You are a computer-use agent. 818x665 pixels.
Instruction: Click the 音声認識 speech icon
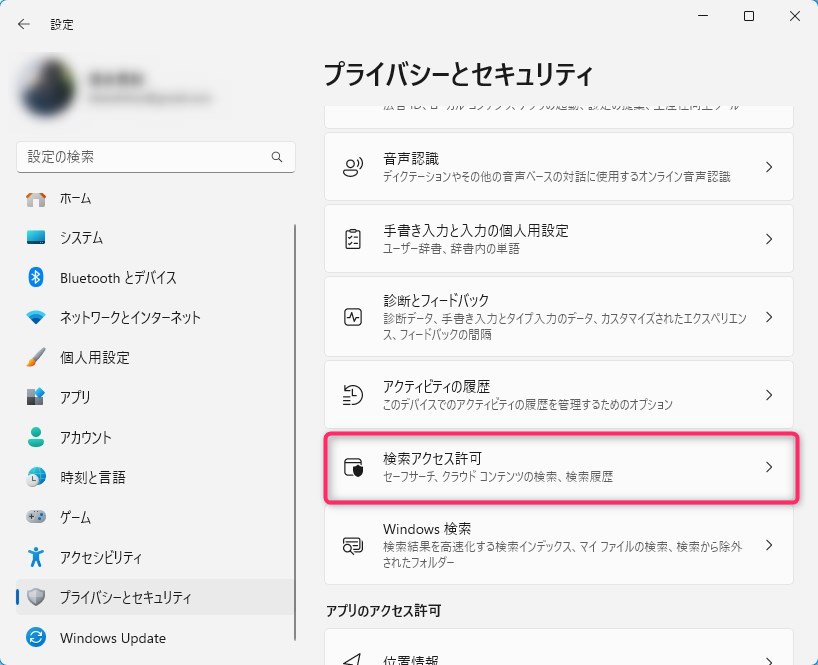click(x=352, y=167)
